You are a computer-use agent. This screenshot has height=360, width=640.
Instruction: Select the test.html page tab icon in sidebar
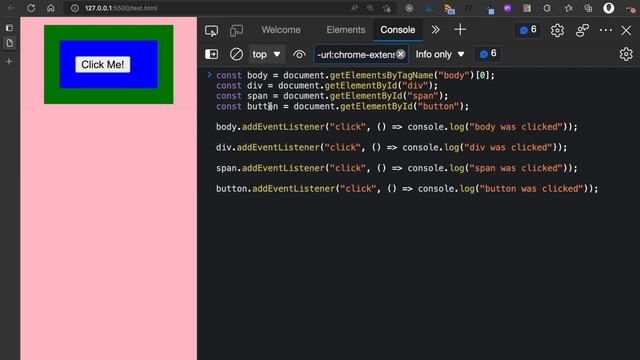10,43
